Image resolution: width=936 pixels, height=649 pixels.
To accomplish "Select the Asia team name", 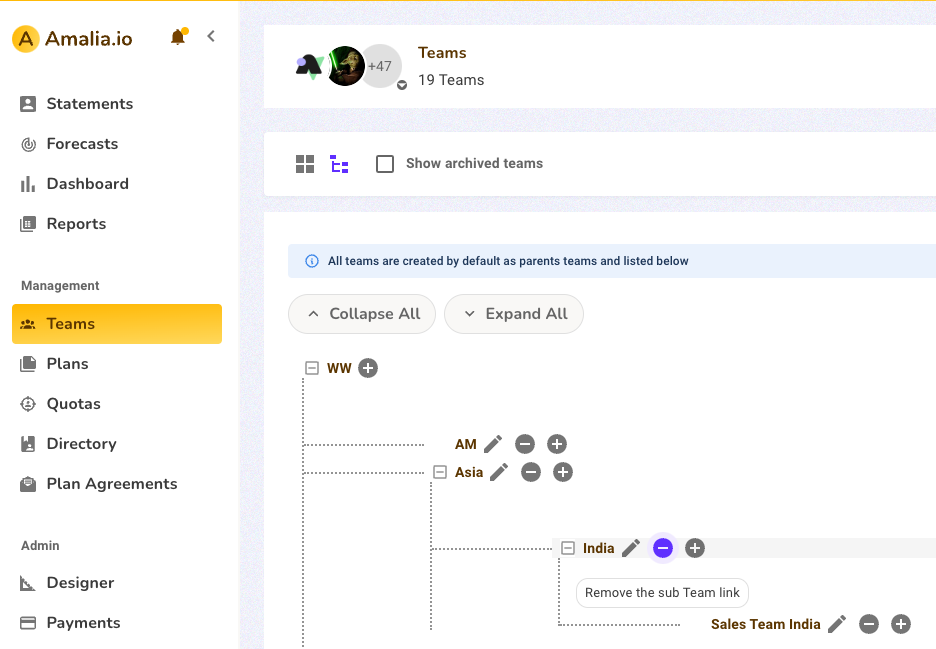I will pyautogui.click(x=469, y=472).
